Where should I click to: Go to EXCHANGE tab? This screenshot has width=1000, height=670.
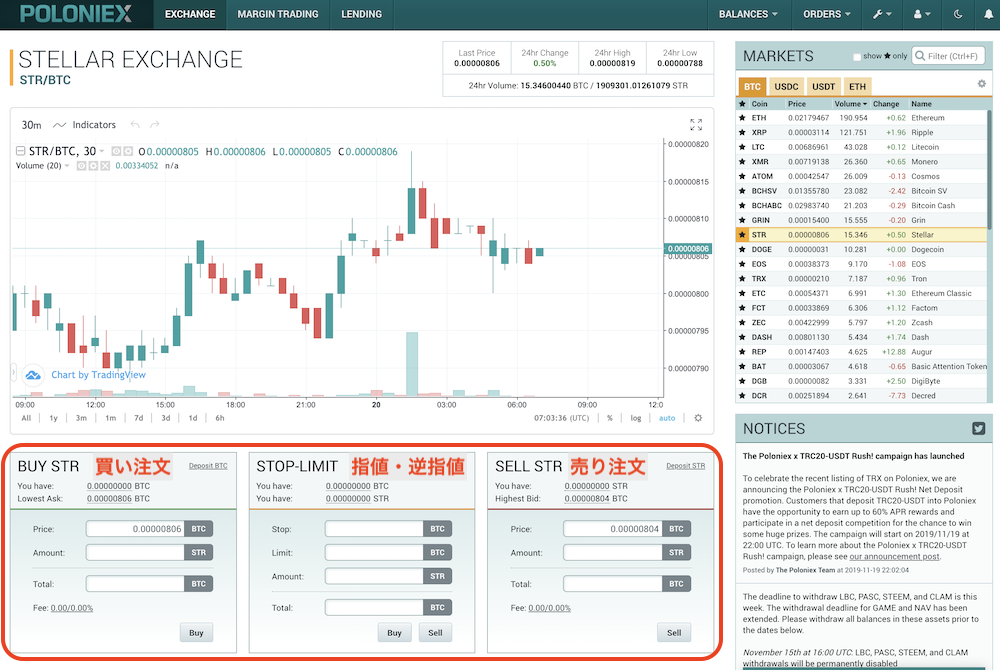(190, 14)
